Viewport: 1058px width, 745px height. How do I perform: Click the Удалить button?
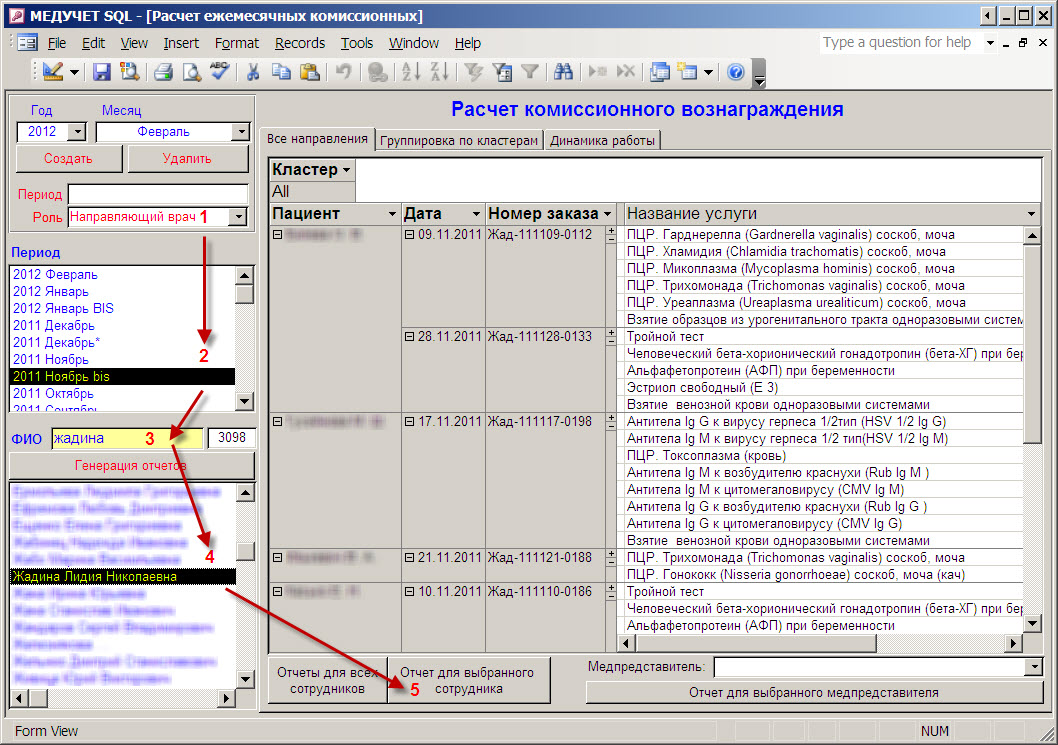pyautogui.click(x=188, y=159)
